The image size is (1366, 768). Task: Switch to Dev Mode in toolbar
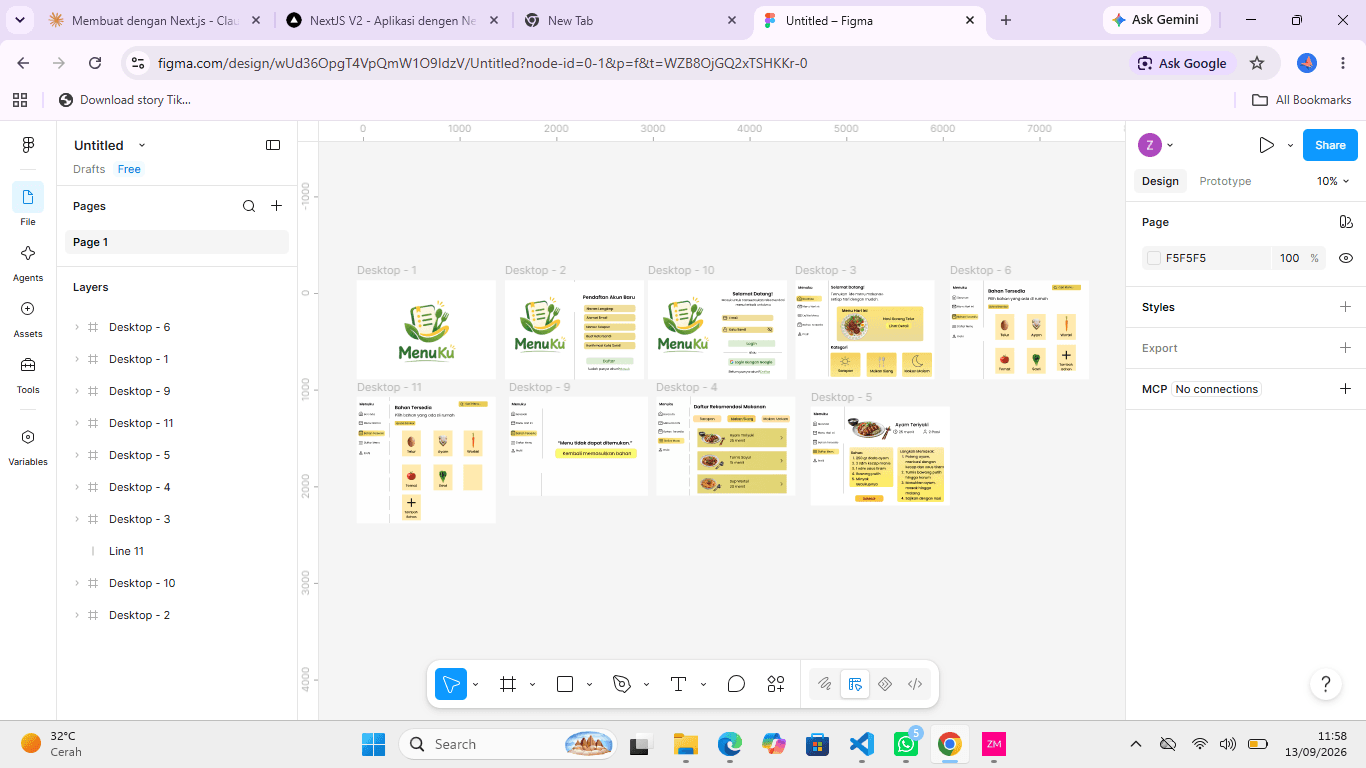point(915,684)
